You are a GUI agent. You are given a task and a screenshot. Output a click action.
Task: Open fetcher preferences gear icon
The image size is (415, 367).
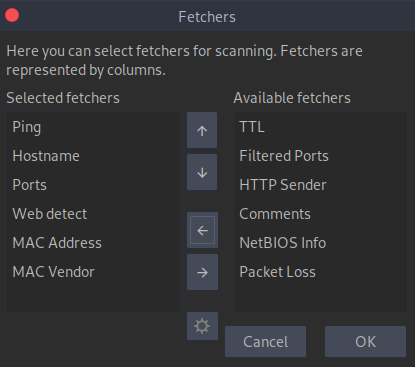(x=202, y=326)
